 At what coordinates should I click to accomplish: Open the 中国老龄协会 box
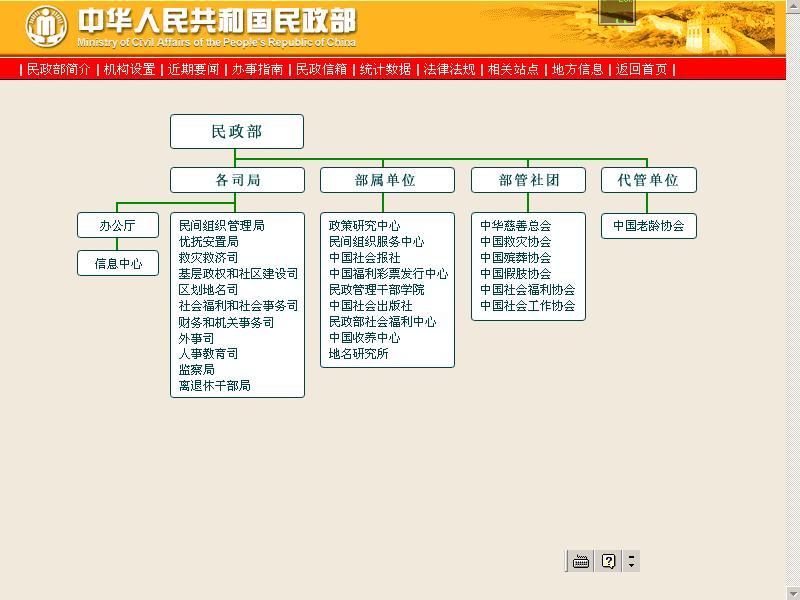[648, 226]
